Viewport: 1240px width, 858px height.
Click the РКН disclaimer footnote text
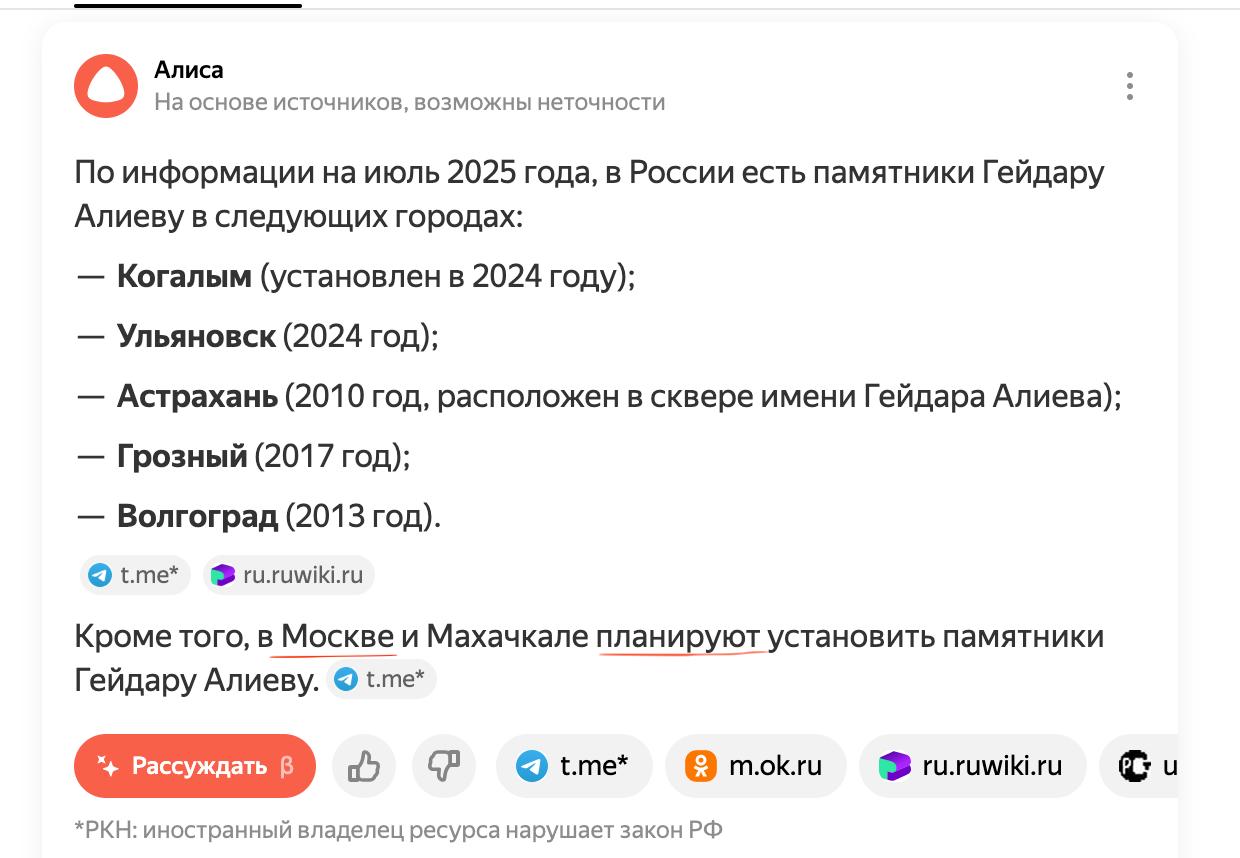398,830
